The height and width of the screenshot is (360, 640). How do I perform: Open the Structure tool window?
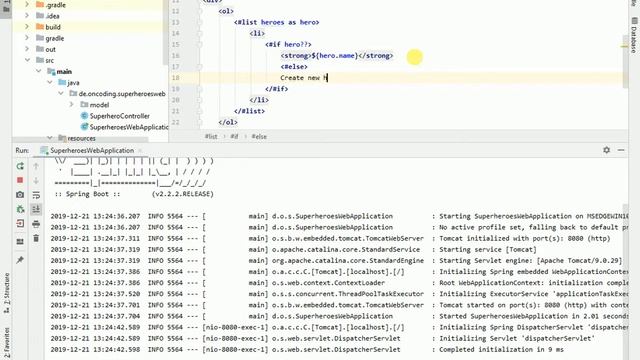coord(6,293)
